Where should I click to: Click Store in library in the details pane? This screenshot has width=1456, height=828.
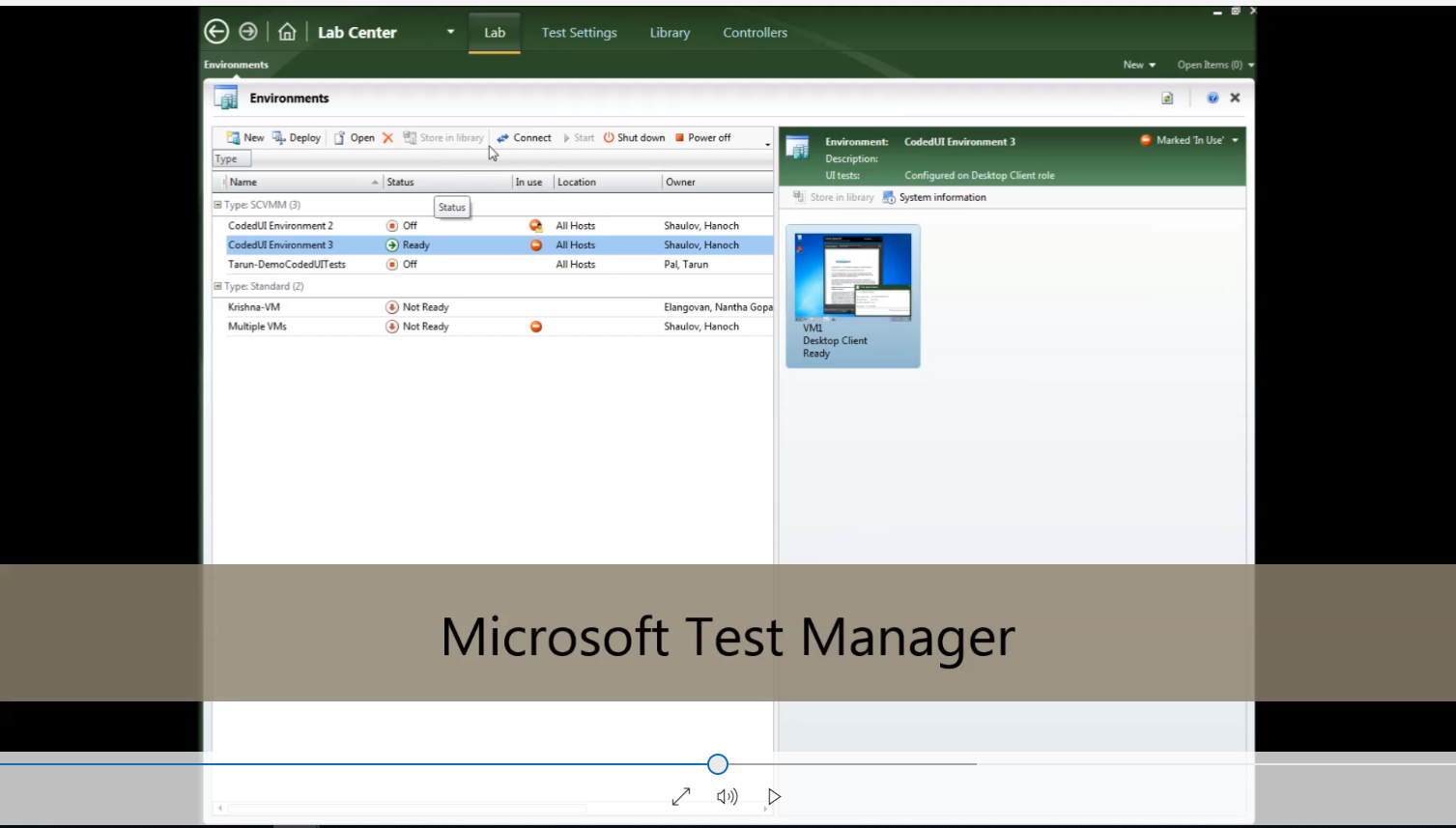[834, 197]
